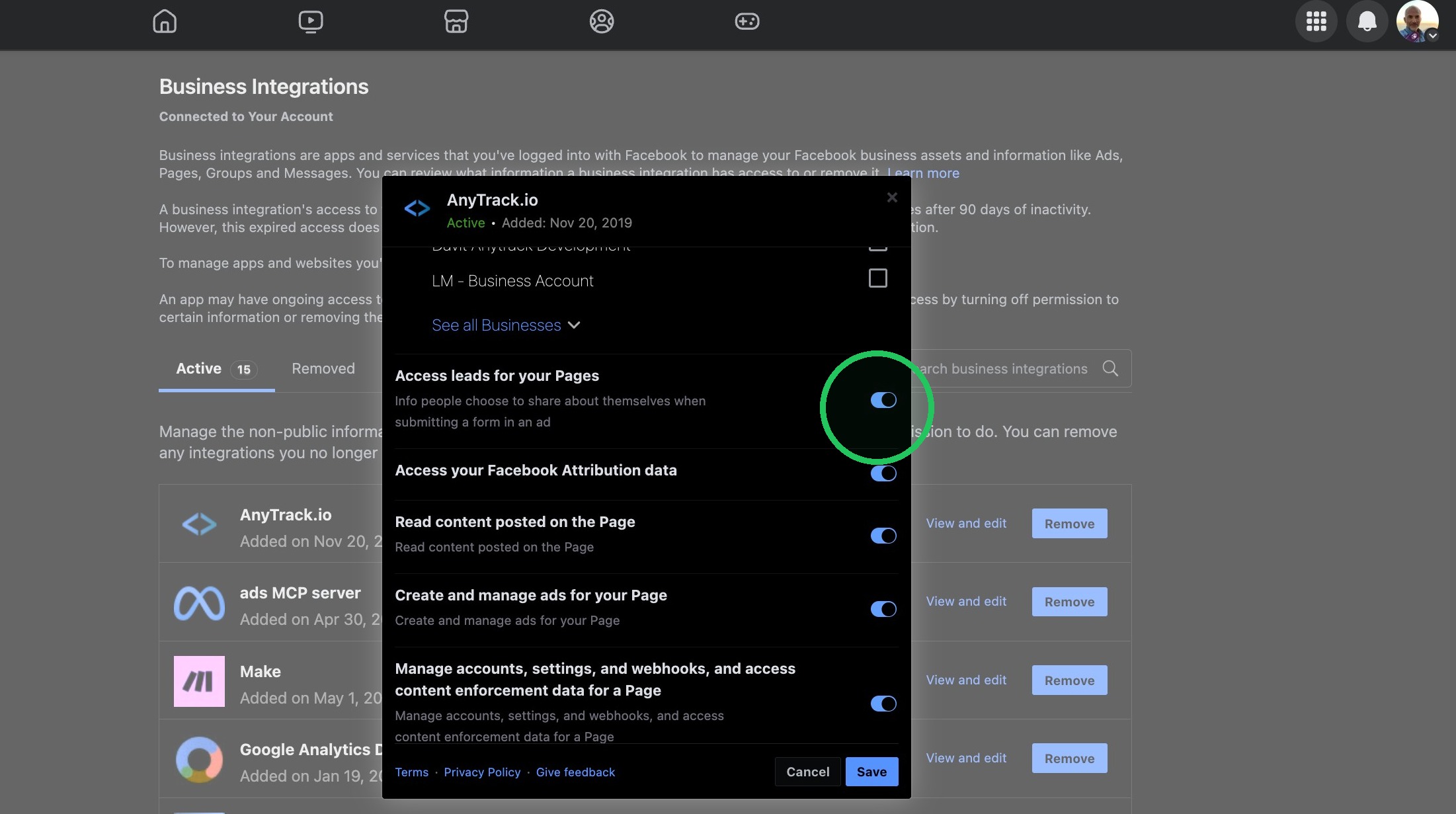Click the Active status label in dialog
The image size is (1456, 814).
coord(465,223)
